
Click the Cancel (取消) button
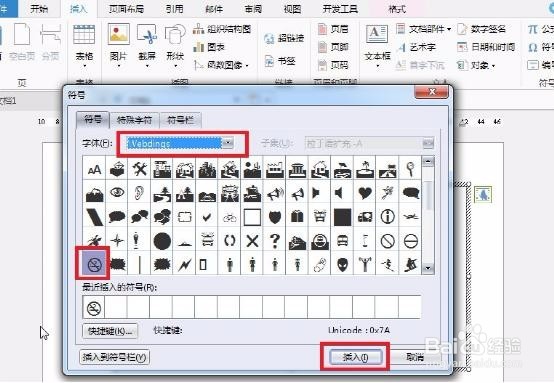pyautogui.click(x=415, y=357)
